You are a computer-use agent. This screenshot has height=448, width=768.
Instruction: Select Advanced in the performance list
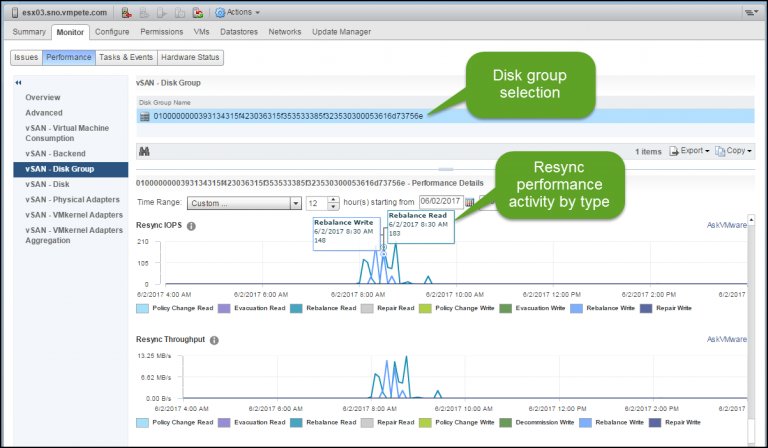pos(44,113)
